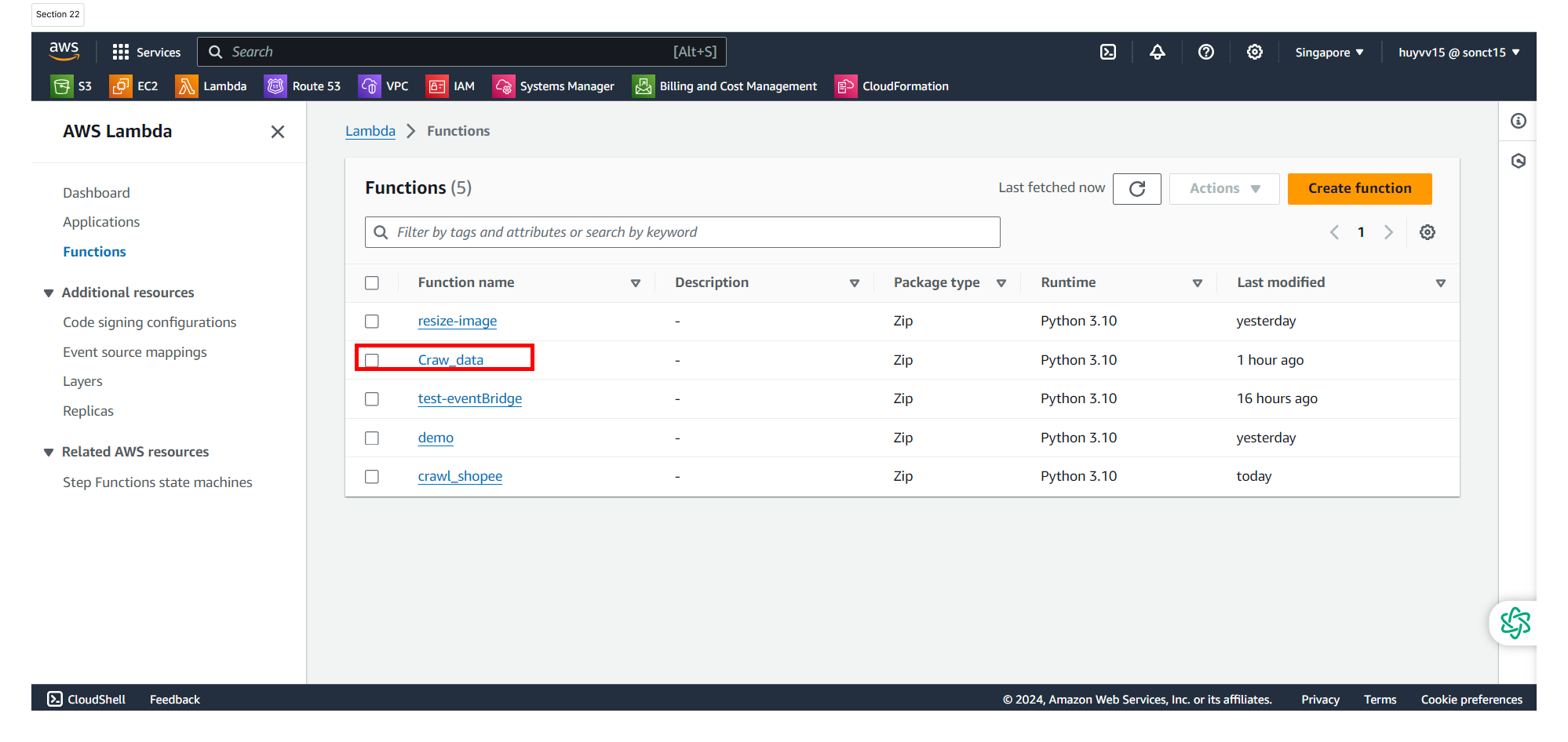Open the Lambda shortcut in favorites bar
Image resolution: width=1568 pixels, height=742 pixels.
pos(211,86)
